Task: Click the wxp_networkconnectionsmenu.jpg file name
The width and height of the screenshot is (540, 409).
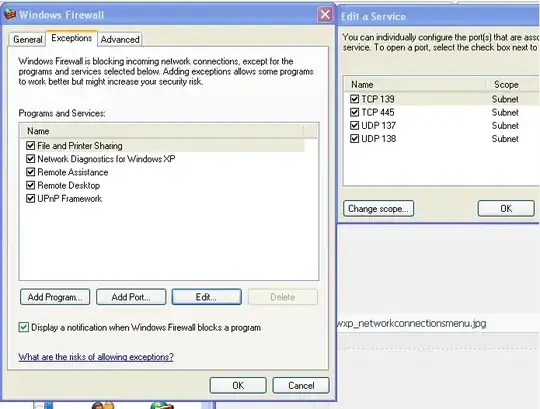Action: [x=412, y=323]
